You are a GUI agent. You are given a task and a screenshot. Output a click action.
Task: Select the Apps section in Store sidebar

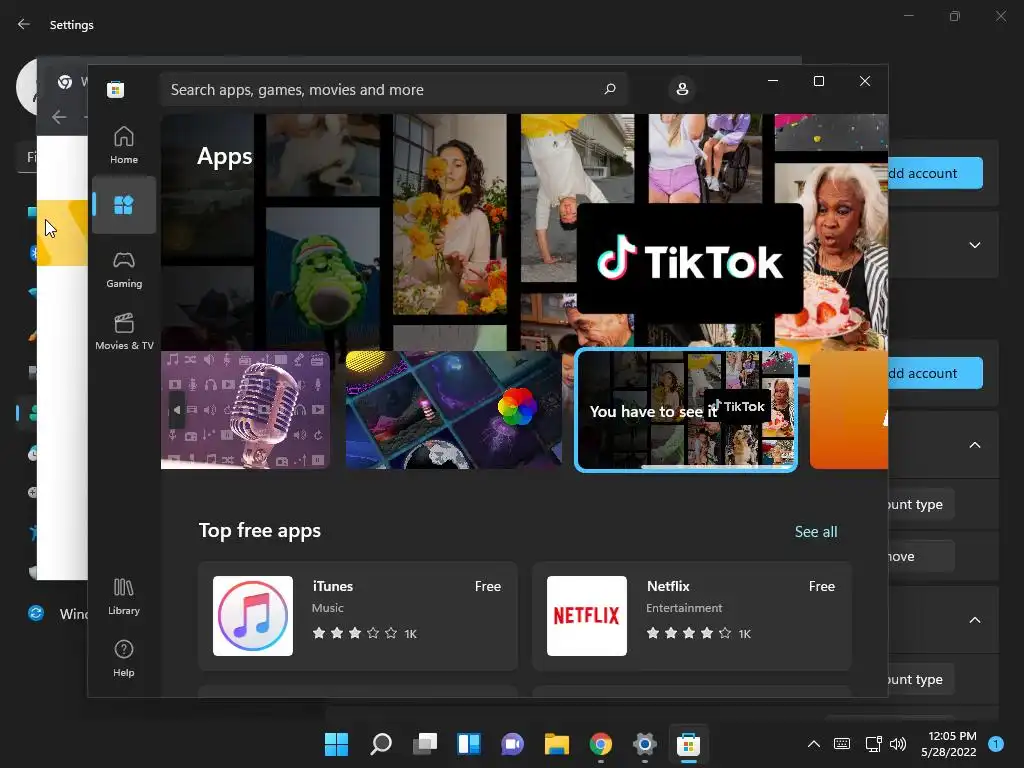pyautogui.click(x=123, y=205)
